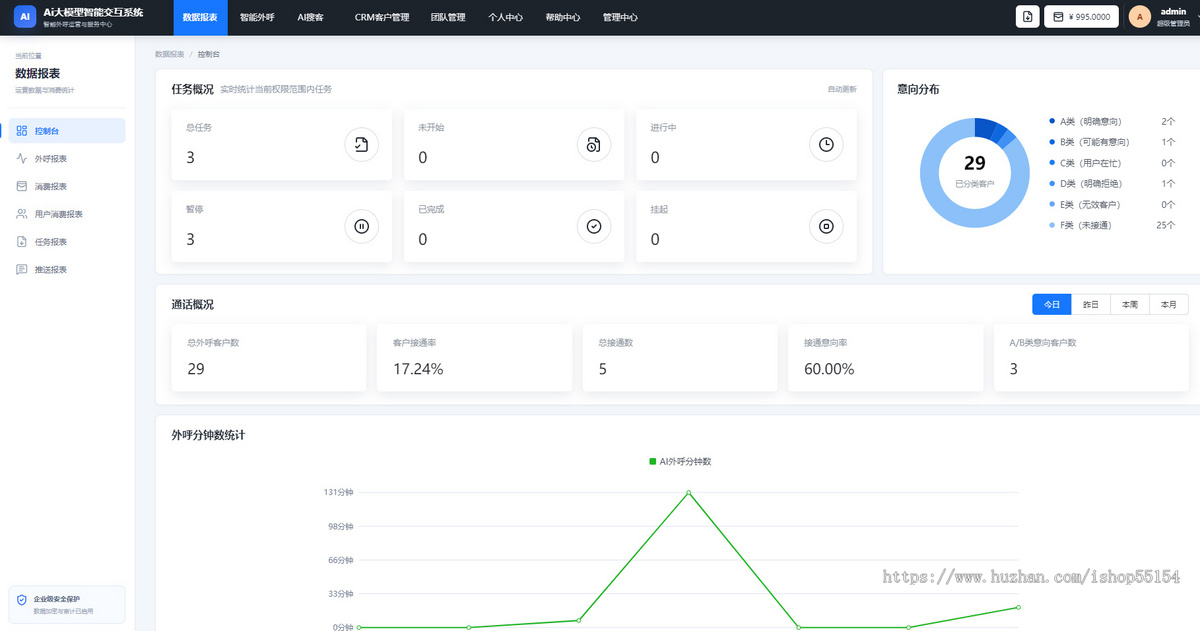Image resolution: width=1200 pixels, height=631 pixels.
Task: Click the shield icon beside 企业级安全保护
Action: coord(22,600)
